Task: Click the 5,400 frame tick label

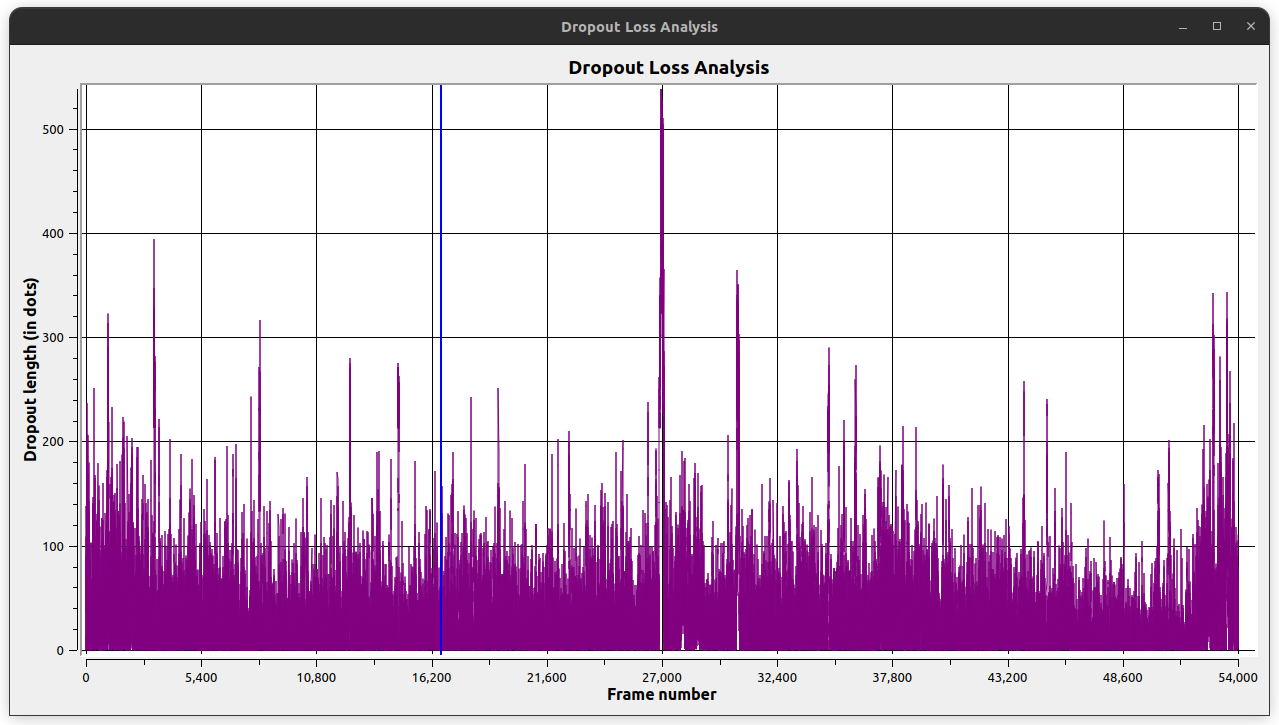Action: [x=201, y=677]
